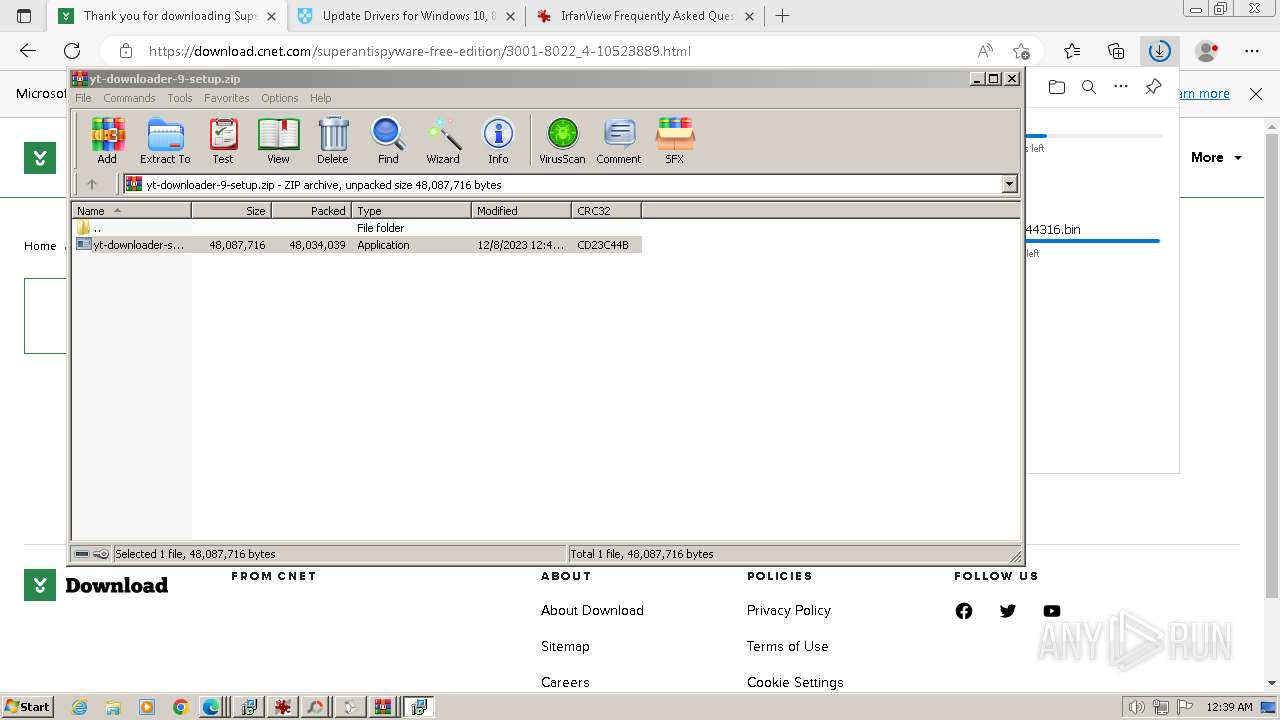Screen dimensions: 1280x720
Task: Click the Test archive toolbar icon
Action: 223,140
